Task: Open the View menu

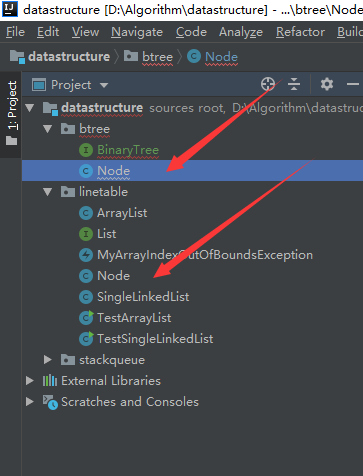Action: click(85, 32)
